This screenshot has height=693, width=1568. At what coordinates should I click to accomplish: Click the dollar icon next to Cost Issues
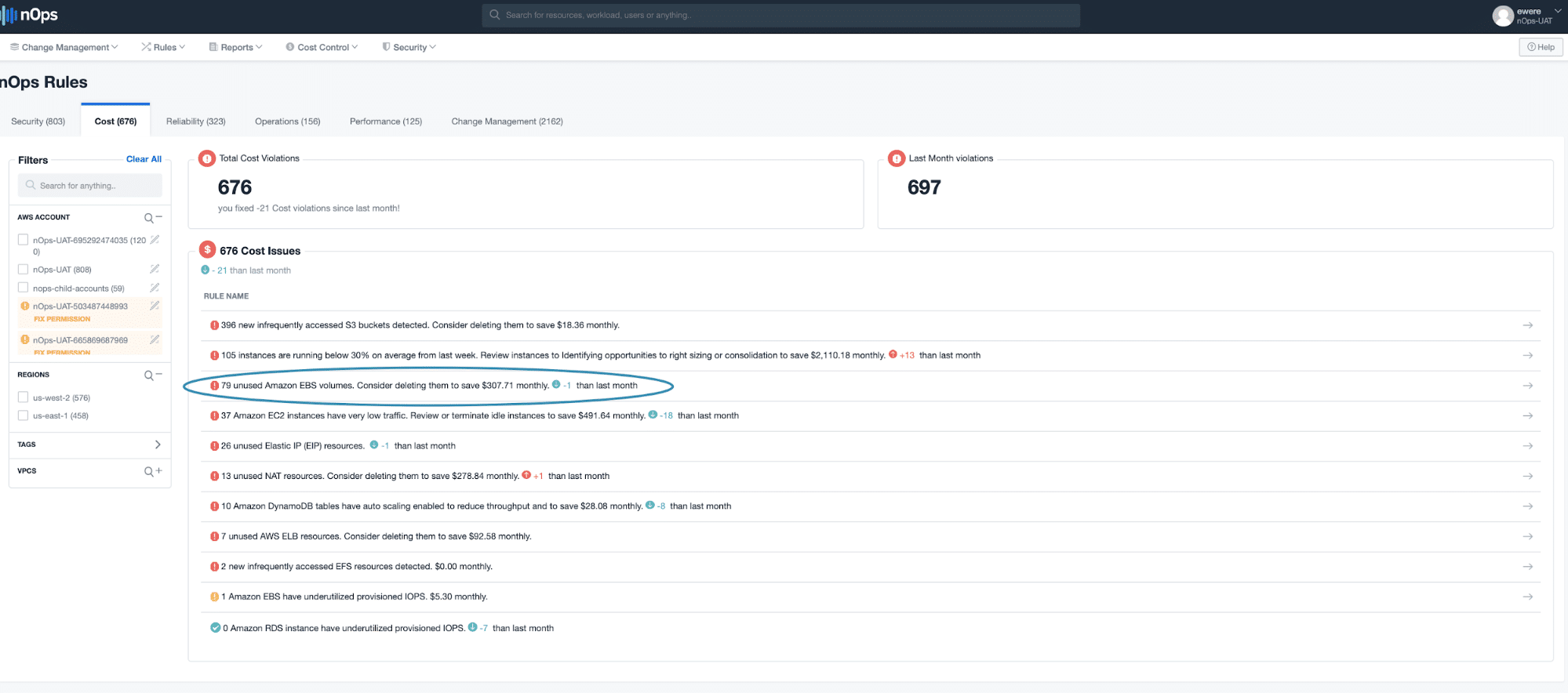(x=207, y=249)
